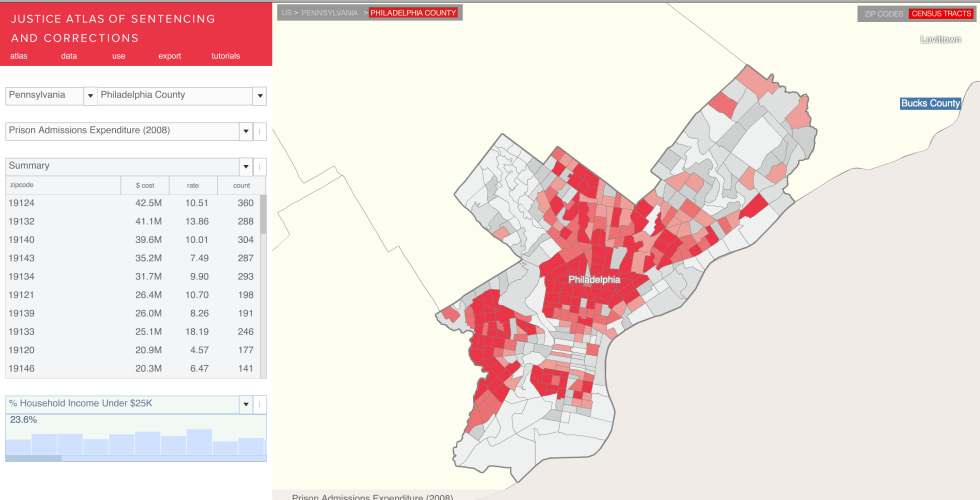980x500 pixels.
Task: Select zipcode 19121 row
Action: coord(132,295)
